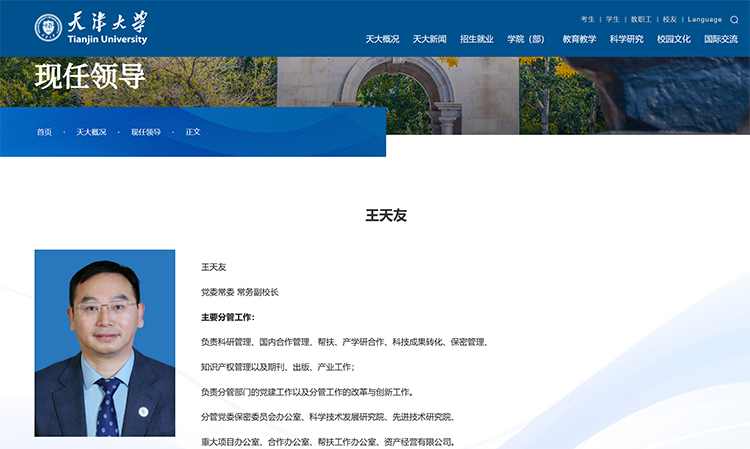This screenshot has height=449, width=750.
Task: Open the 教职工 portal link
Action: point(641,19)
